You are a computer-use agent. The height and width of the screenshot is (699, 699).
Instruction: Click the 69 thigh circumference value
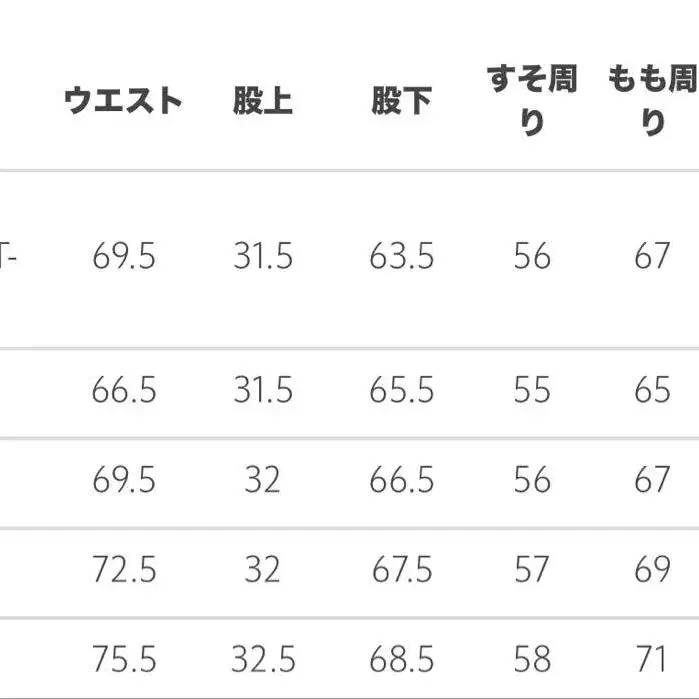[651, 570]
